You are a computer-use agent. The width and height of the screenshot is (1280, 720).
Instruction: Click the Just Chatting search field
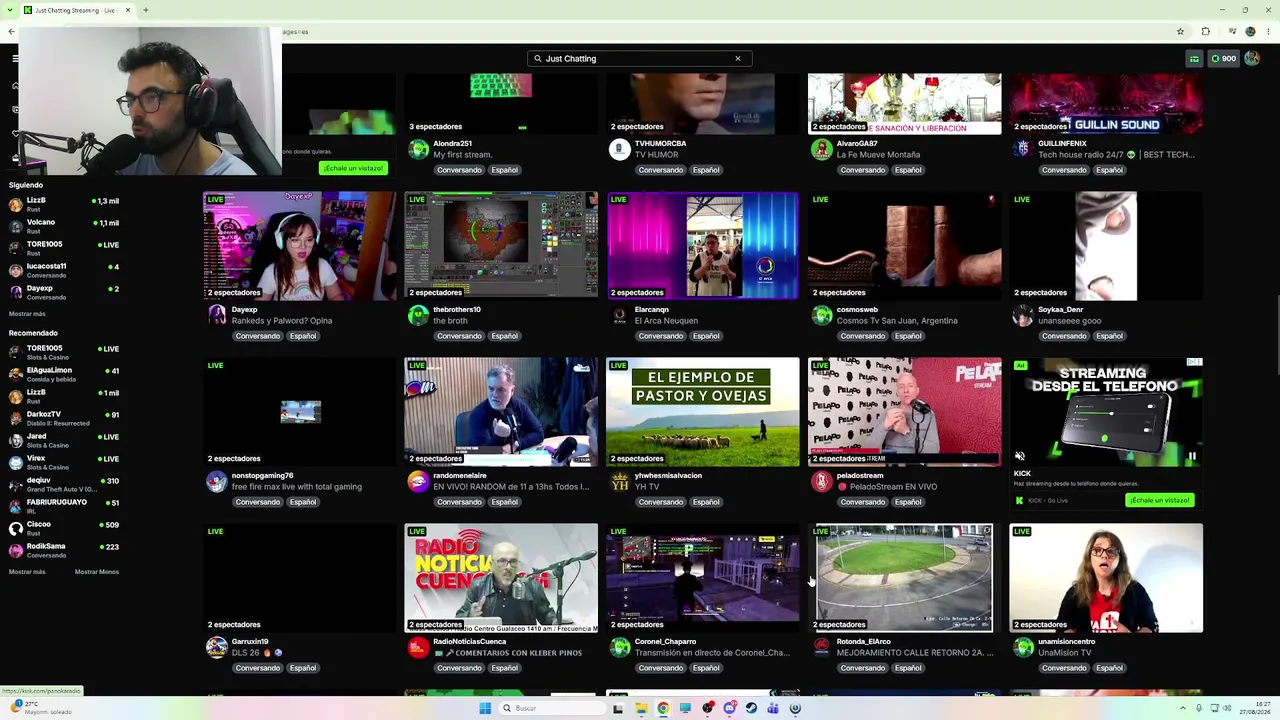coord(639,58)
